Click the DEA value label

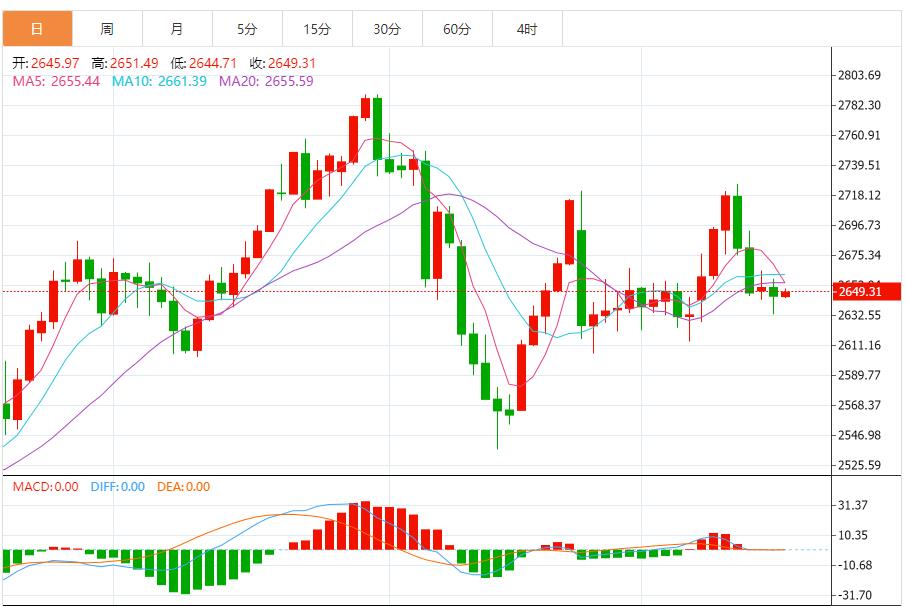(x=185, y=487)
